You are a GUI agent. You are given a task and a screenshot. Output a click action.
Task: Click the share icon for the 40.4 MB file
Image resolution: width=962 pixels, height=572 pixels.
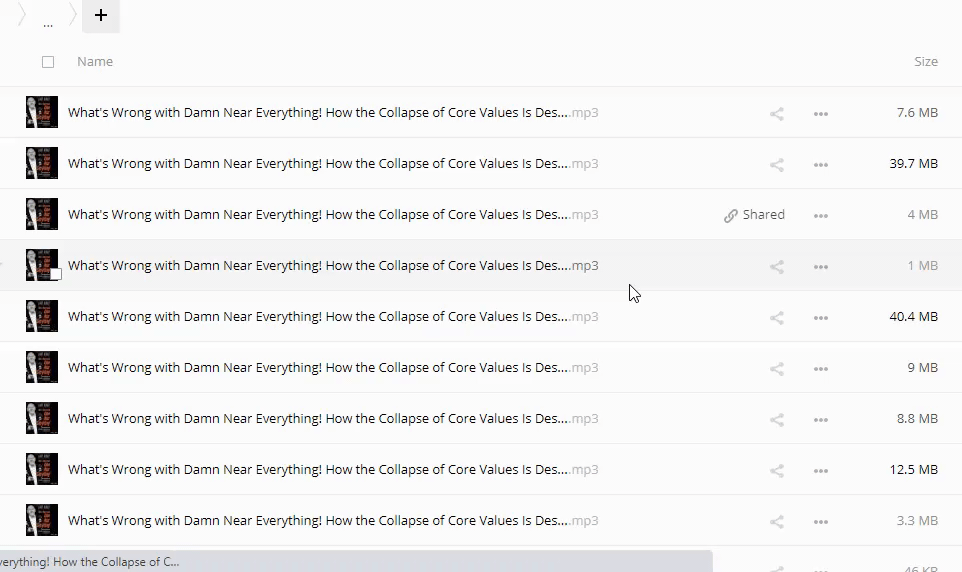click(776, 317)
